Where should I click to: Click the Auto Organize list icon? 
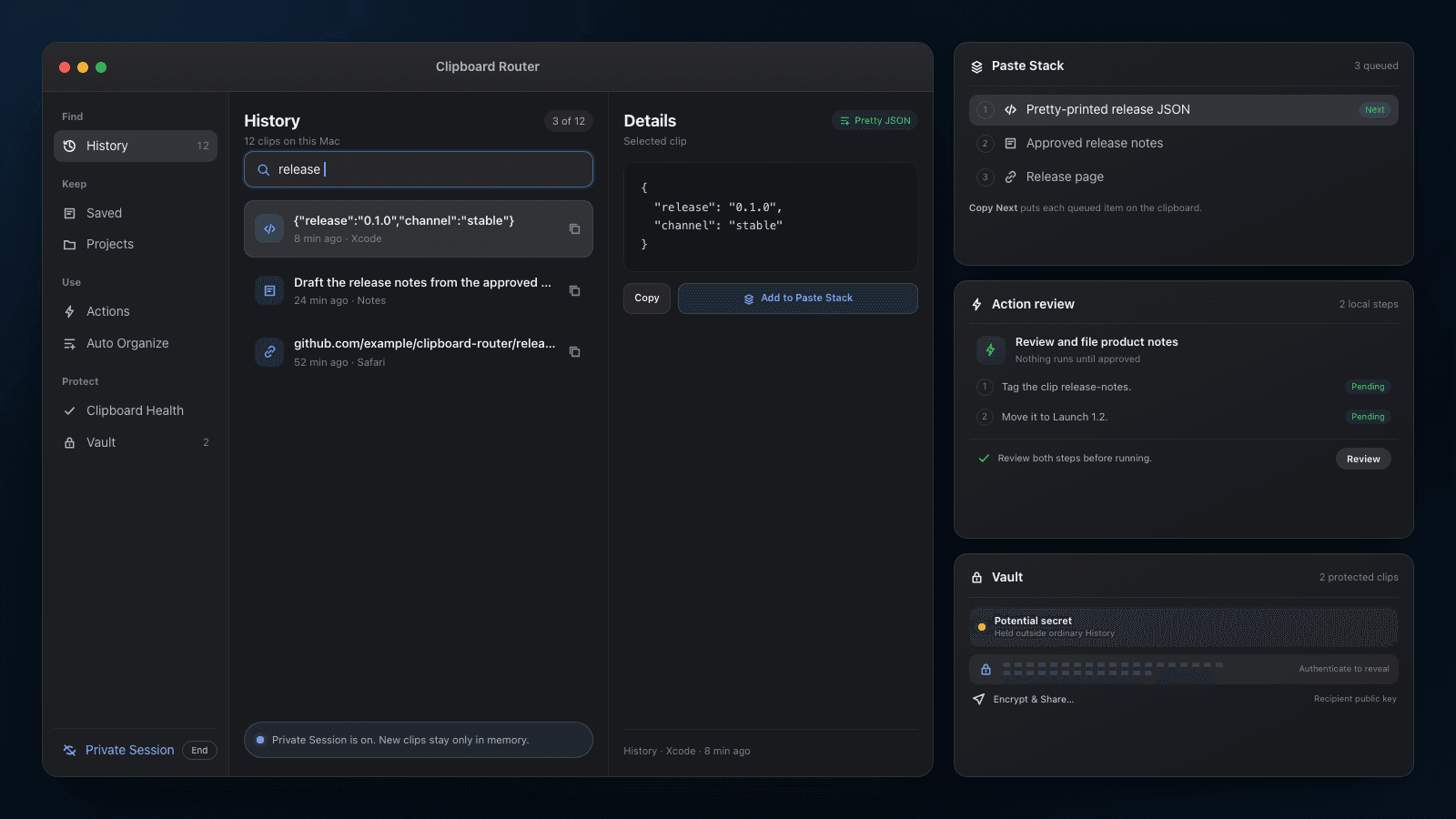pos(69,343)
